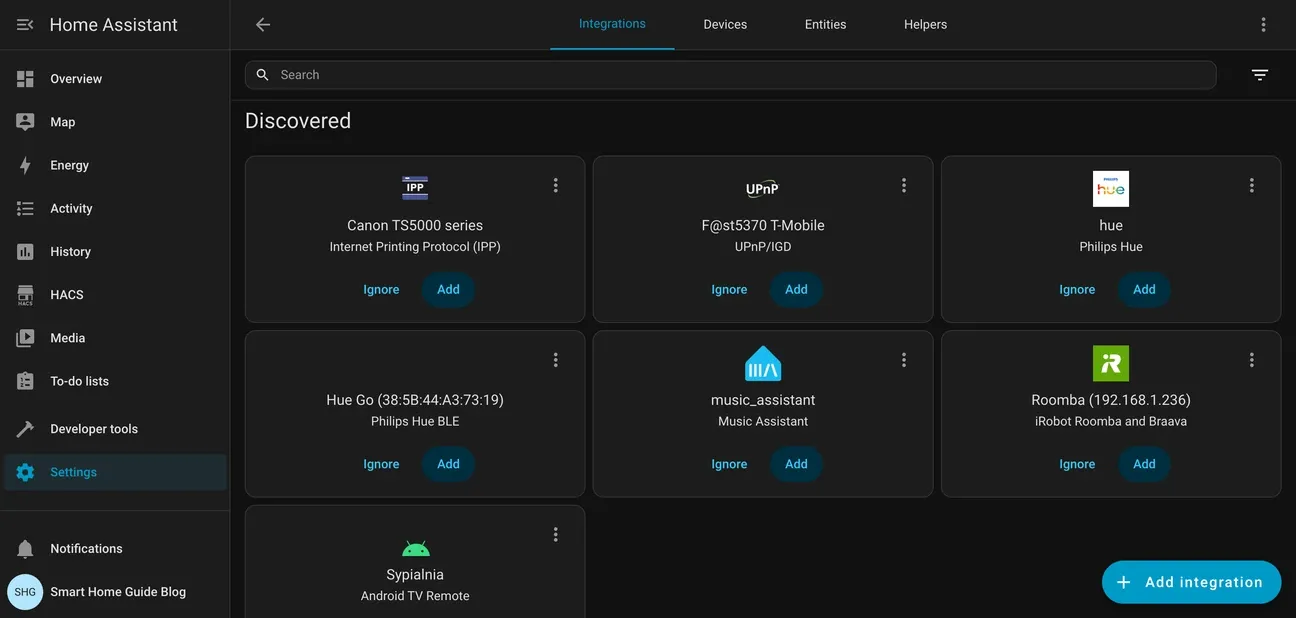The width and height of the screenshot is (1296, 618).
Task: Click Hue Go (38:5B:44:A3:73:19) title text
Action: tap(415, 400)
